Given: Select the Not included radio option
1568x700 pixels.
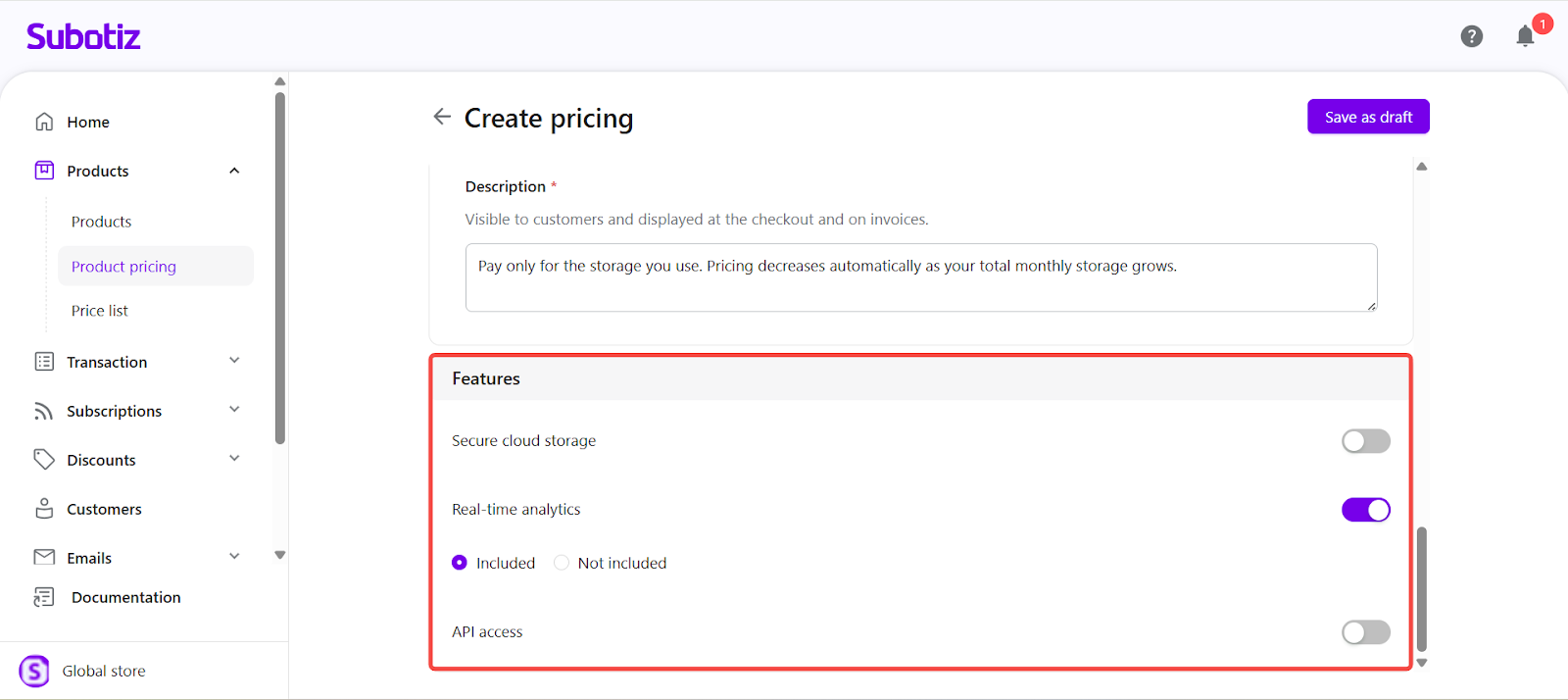Looking at the screenshot, I should pyautogui.click(x=562, y=563).
